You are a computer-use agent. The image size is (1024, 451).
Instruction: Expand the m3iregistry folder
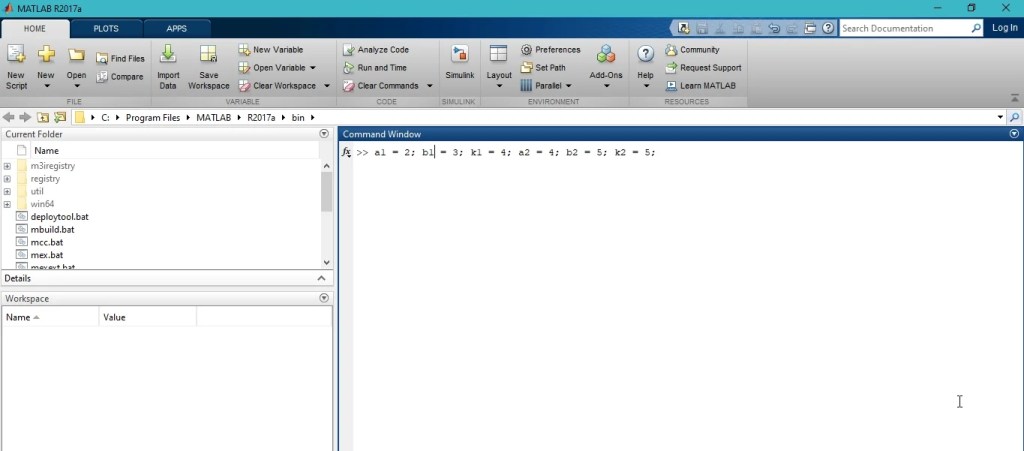click(7, 166)
